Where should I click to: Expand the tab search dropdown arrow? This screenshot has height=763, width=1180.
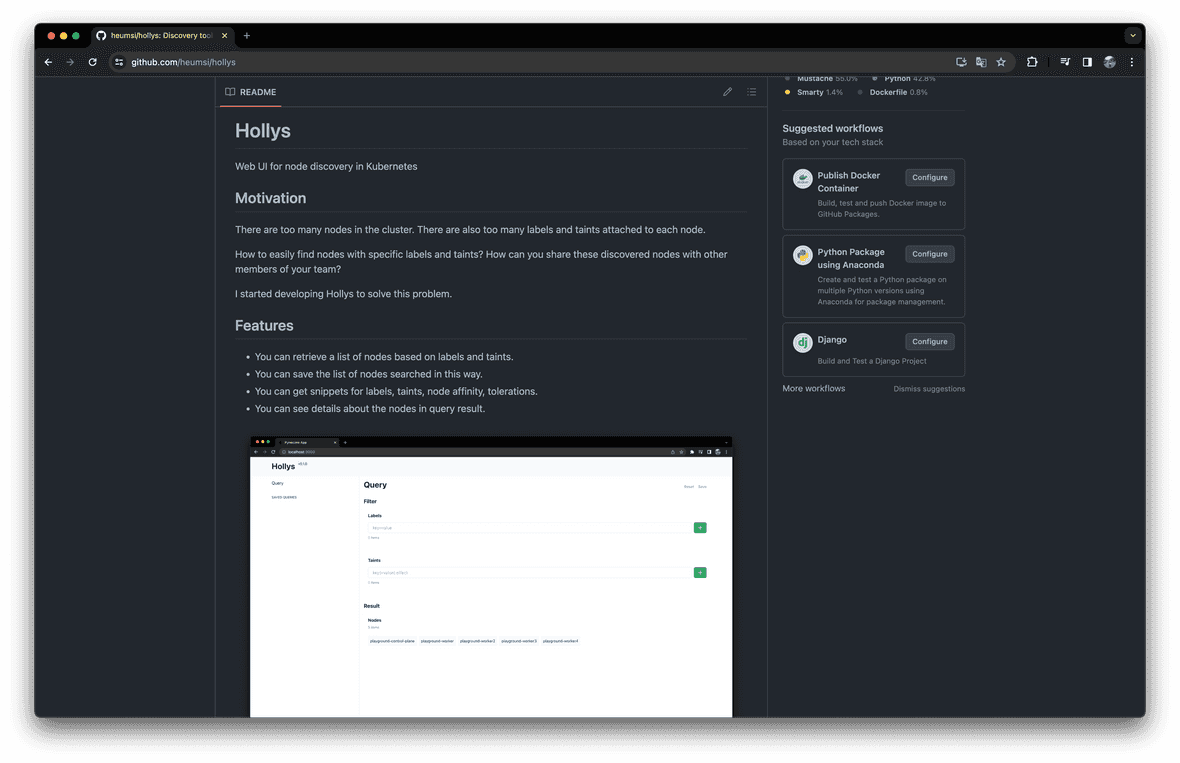1132,35
